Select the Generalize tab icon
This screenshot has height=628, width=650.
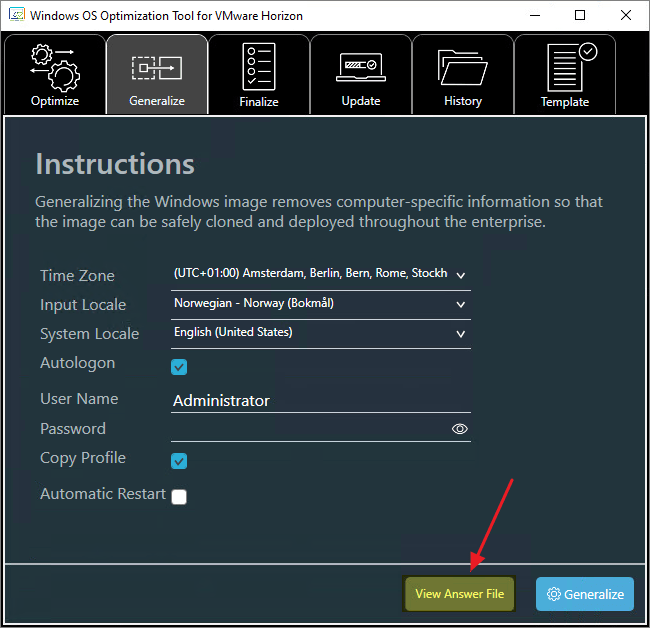[x=157, y=67]
